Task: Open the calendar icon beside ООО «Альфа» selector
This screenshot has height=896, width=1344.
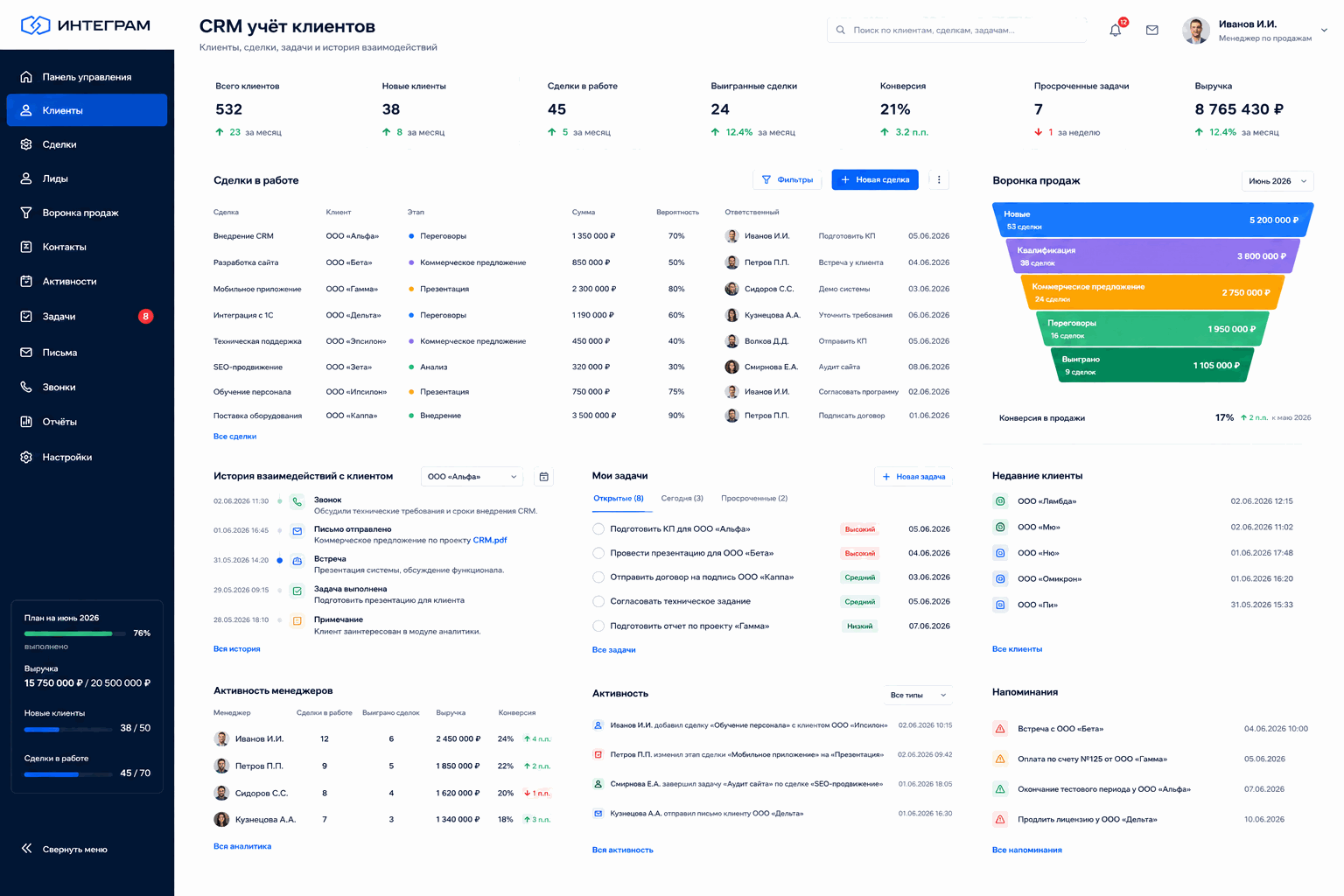Action: pos(544,477)
